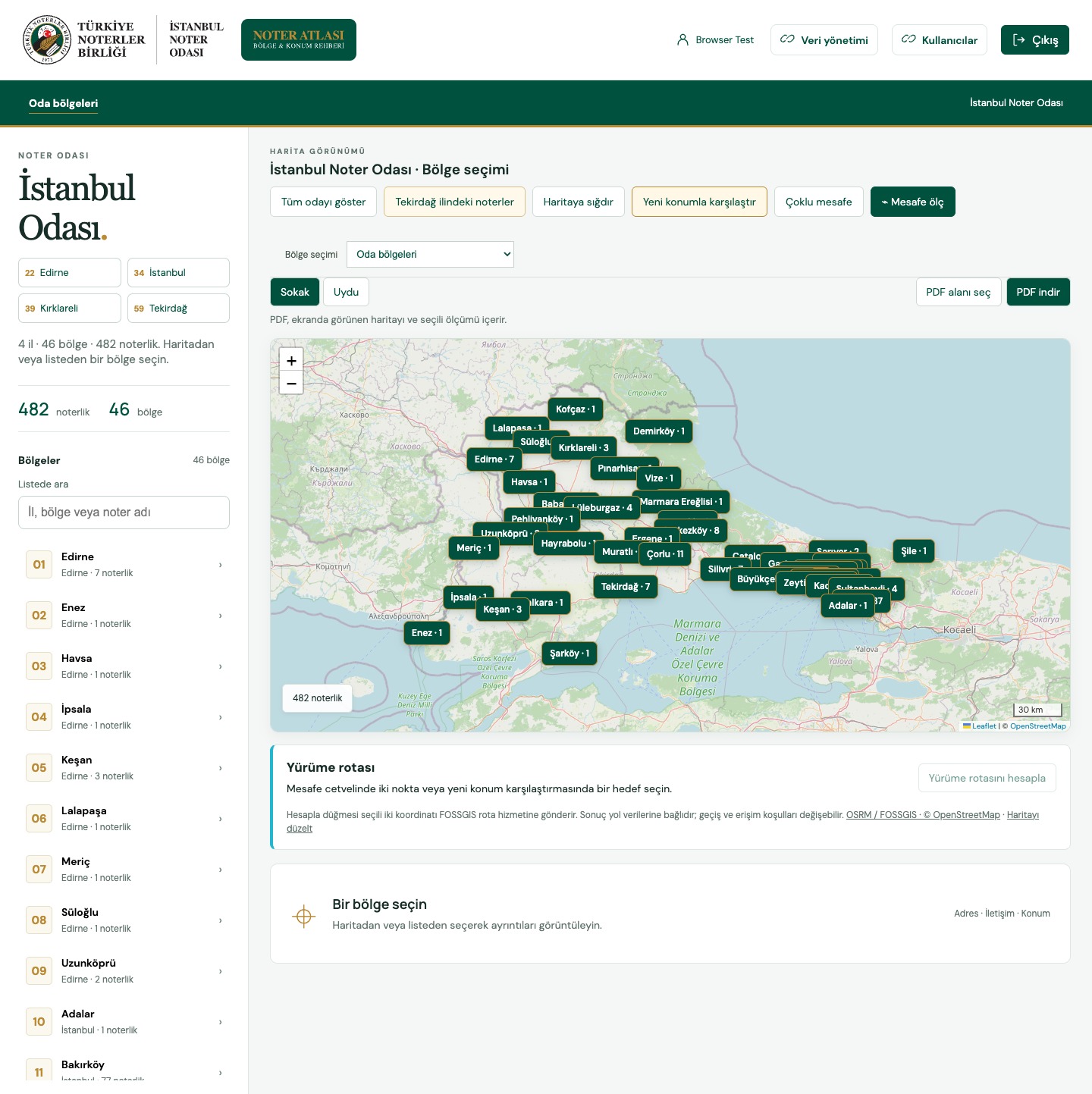The height and width of the screenshot is (1094, 1092).
Task: Select the Vize · 1 map marker
Action: click(659, 478)
